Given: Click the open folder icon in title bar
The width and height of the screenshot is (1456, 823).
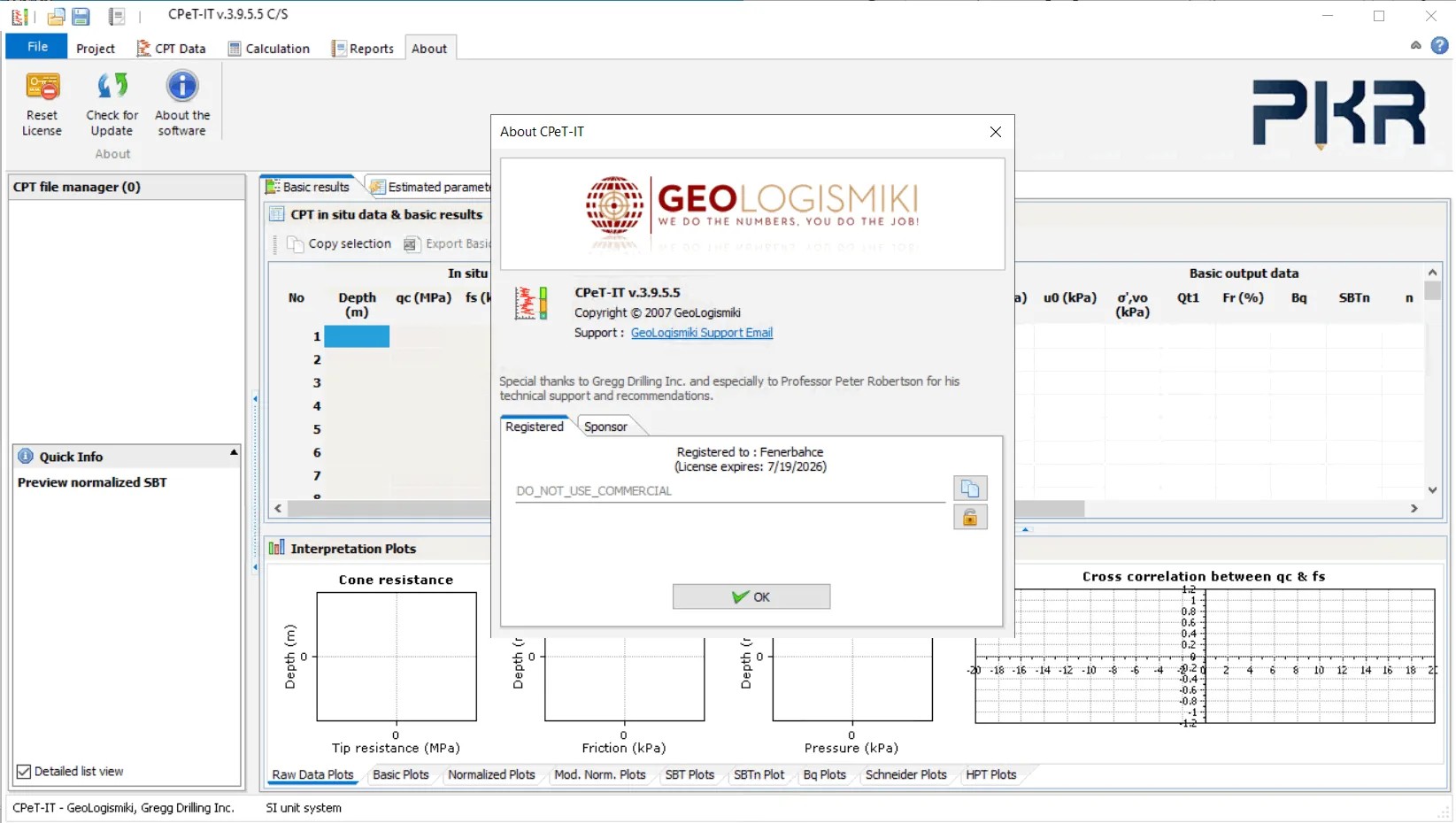Looking at the screenshot, I should point(56,16).
